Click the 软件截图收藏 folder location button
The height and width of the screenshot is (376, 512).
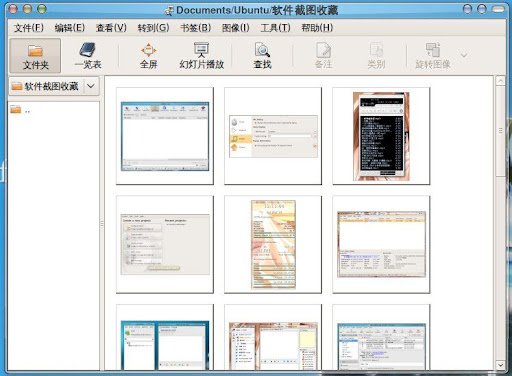coord(46,86)
